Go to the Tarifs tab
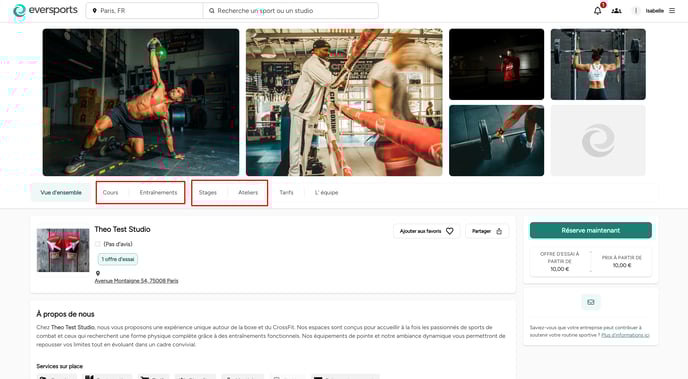This screenshot has width=688, height=379. pyautogui.click(x=286, y=193)
